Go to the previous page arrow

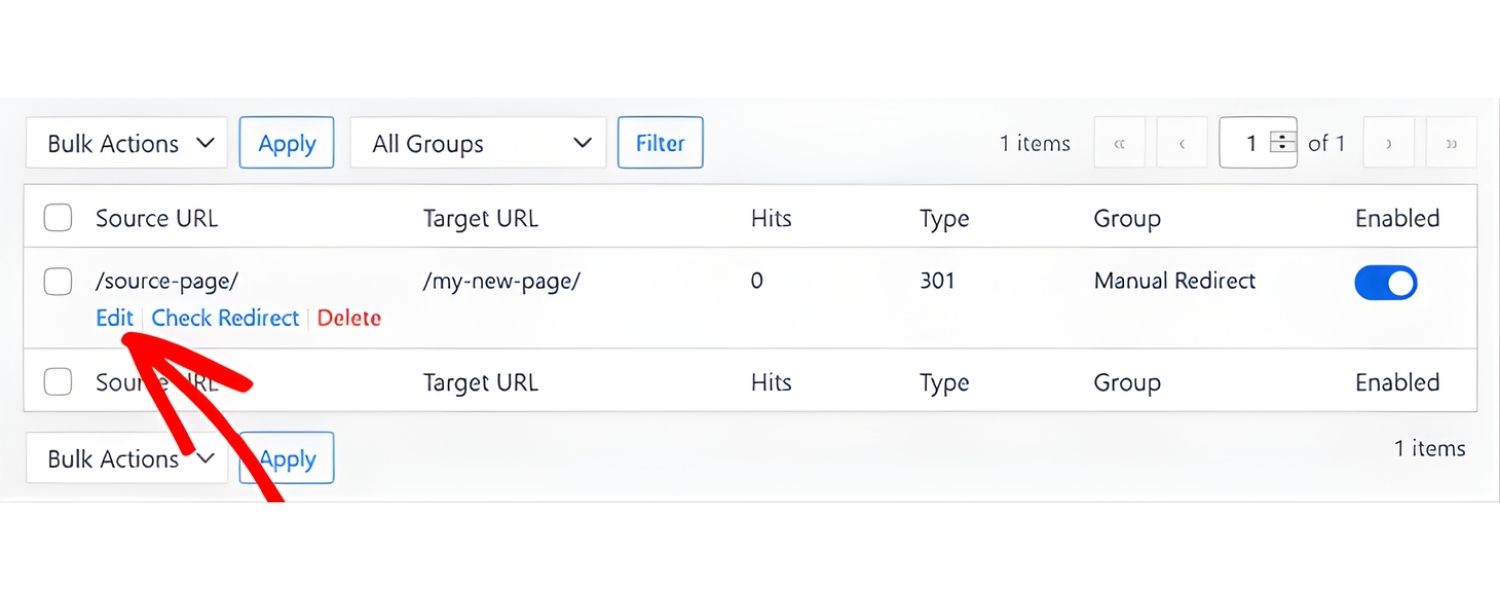click(x=1182, y=143)
